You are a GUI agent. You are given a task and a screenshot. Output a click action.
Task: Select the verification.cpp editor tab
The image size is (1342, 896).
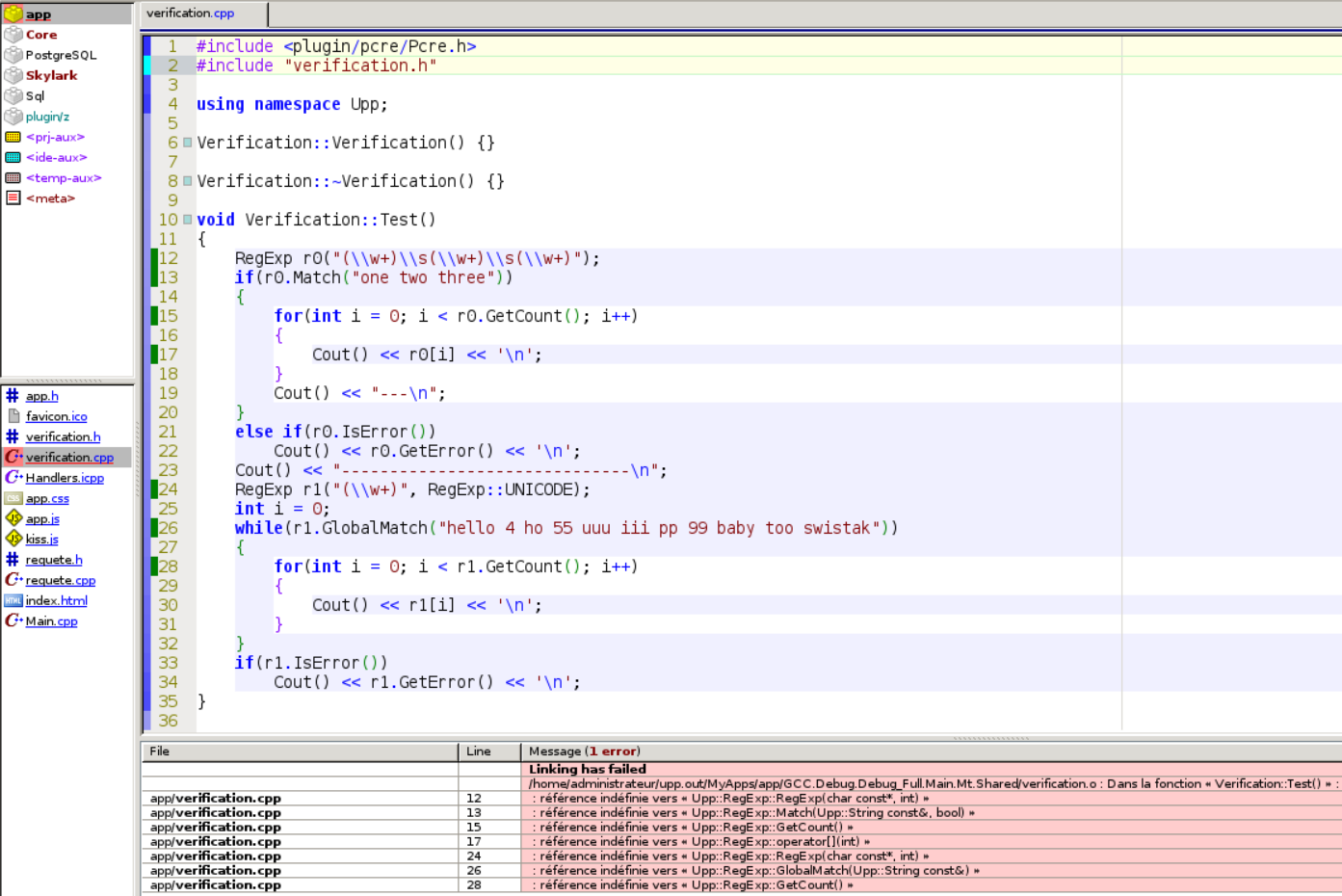pyautogui.click(x=191, y=13)
